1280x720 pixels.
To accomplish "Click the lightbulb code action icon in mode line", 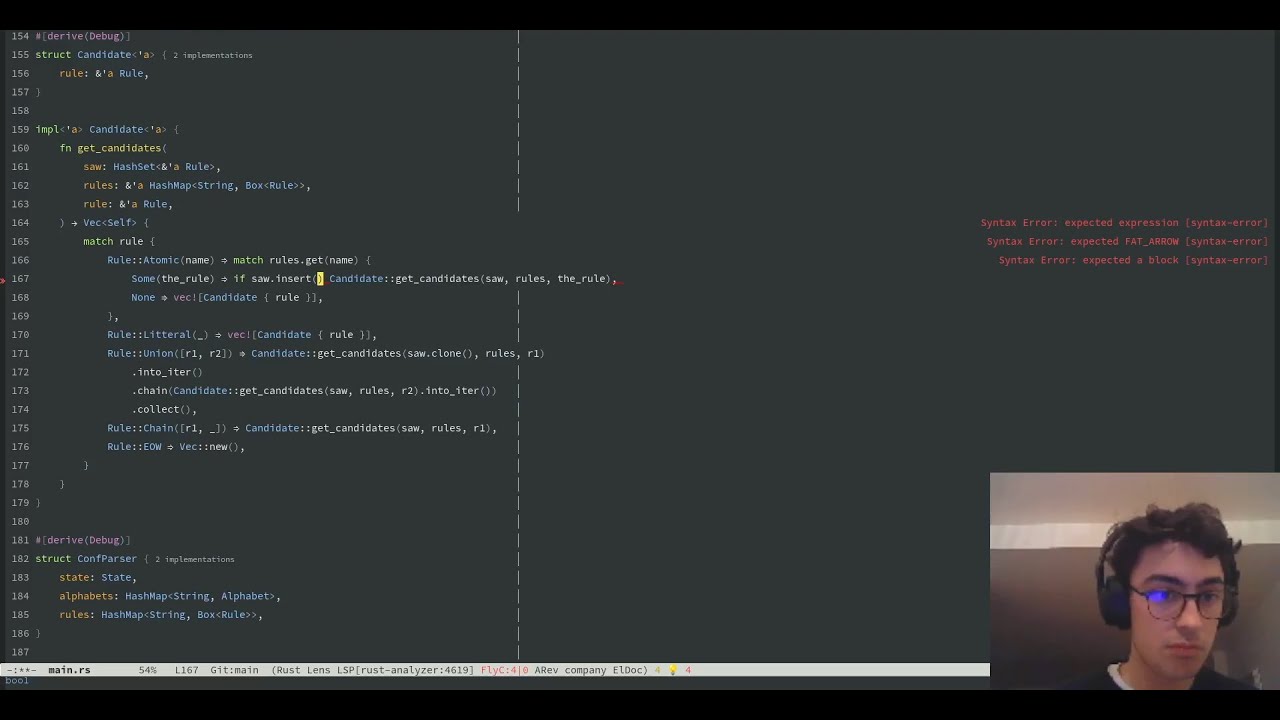I will 673,670.
